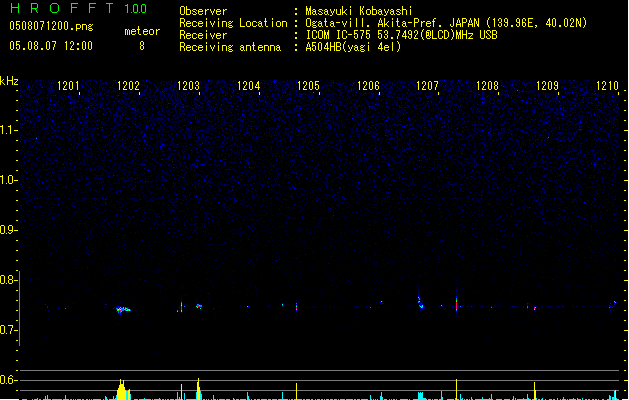Click the yellow power spike after 1207
This screenshot has width=629, height=400.
pos(456,389)
